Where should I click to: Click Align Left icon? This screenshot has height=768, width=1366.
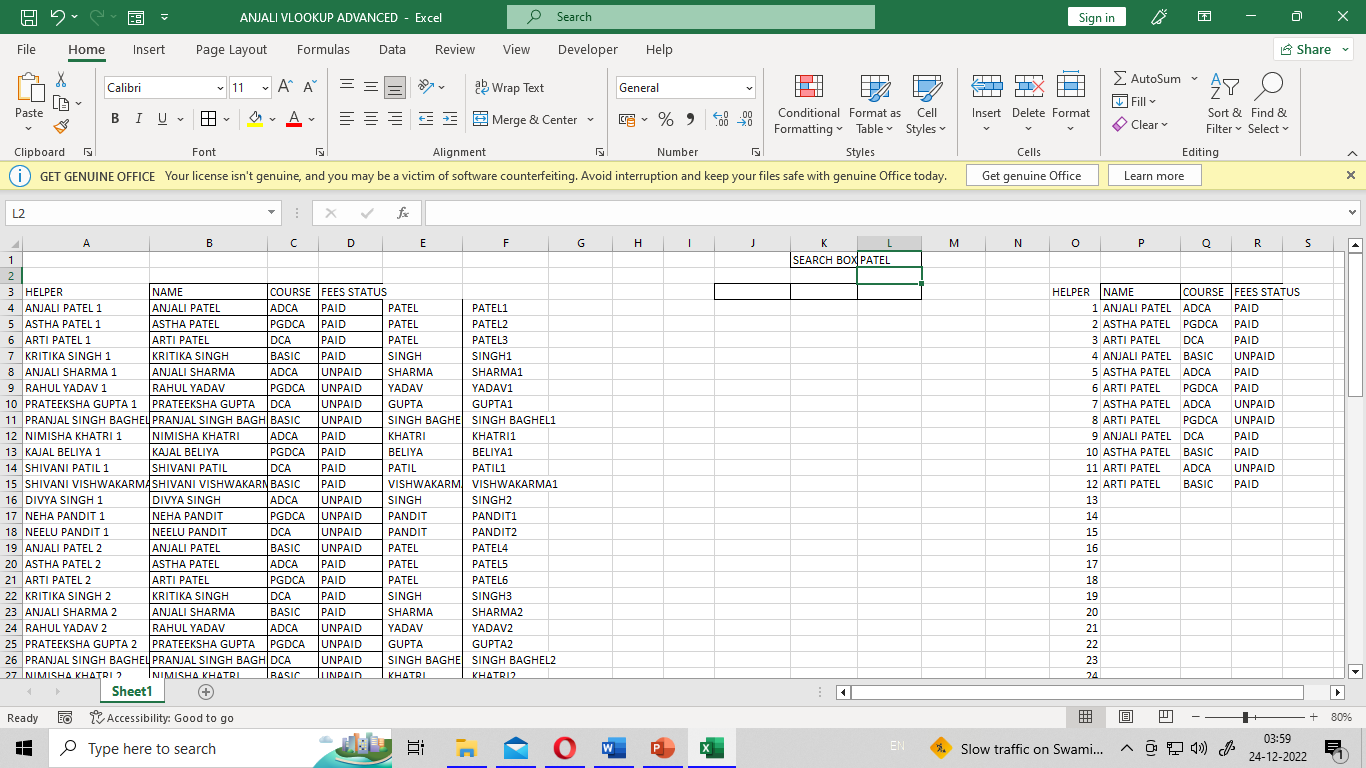pyautogui.click(x=347, y=119)
